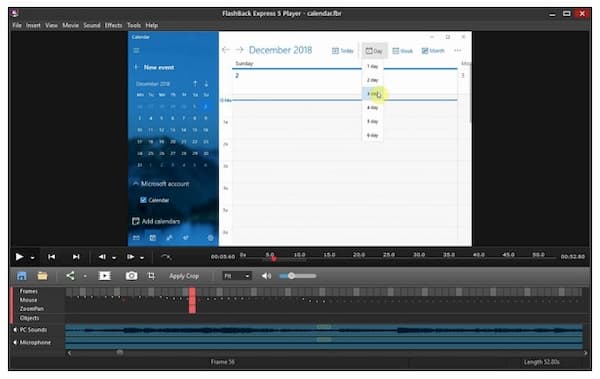Click the Apply Crop button
Viewport: 600px width, 379px height.
point(184,276)
